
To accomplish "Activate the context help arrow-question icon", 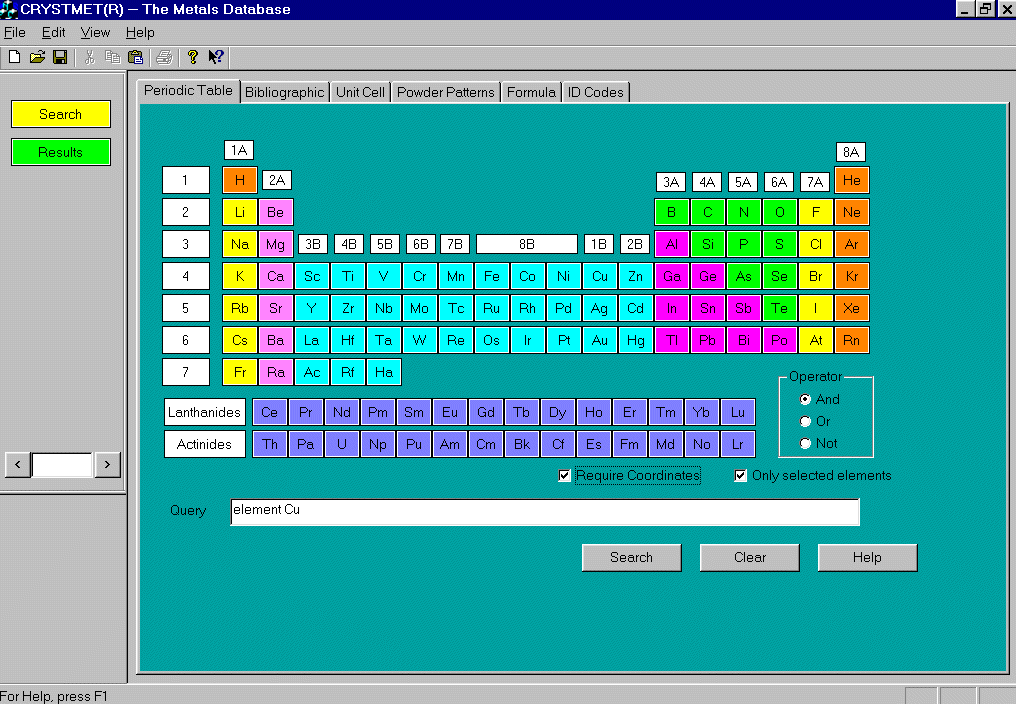I will click(216, 57).
